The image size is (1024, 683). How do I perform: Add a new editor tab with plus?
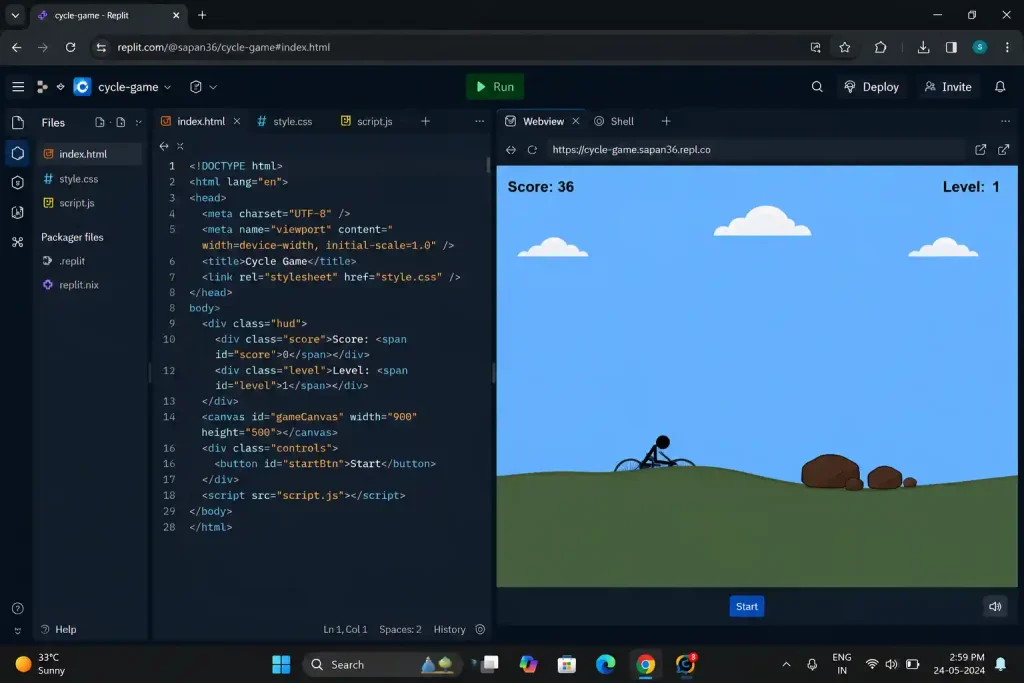coord(425,121)
